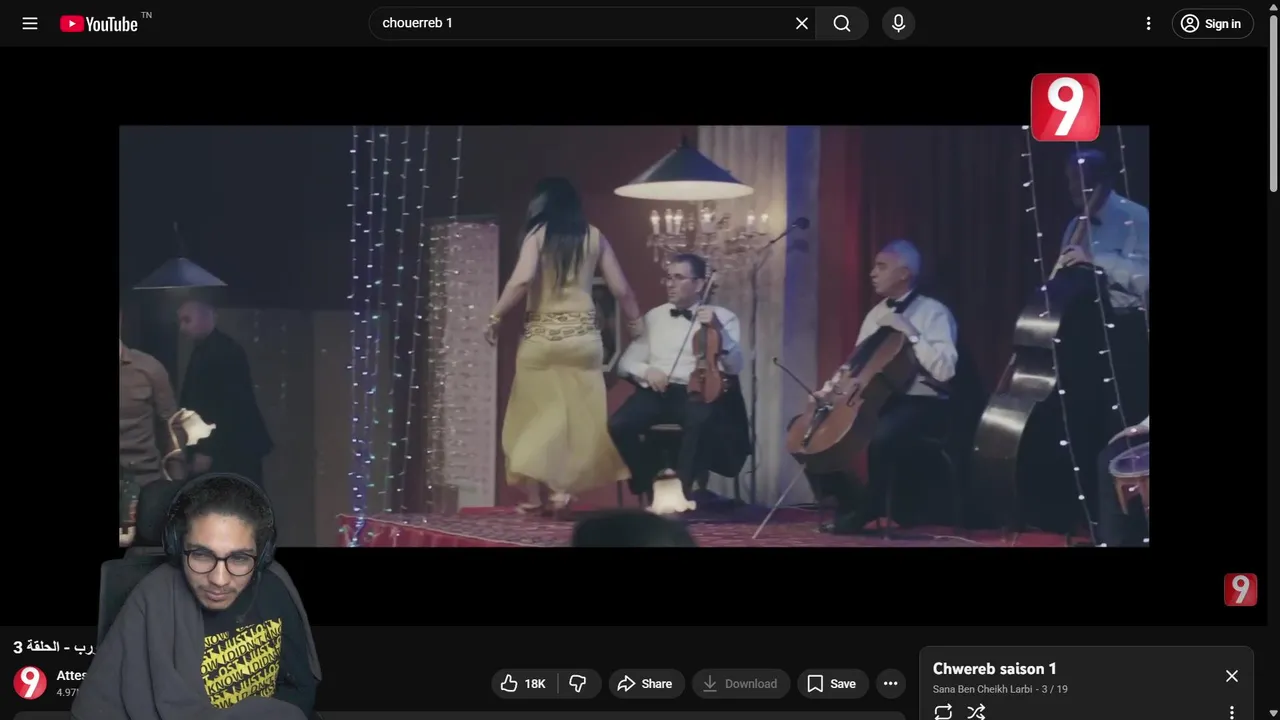Close the Chwereb saison 1 playlist panel

click(1232, 676)
